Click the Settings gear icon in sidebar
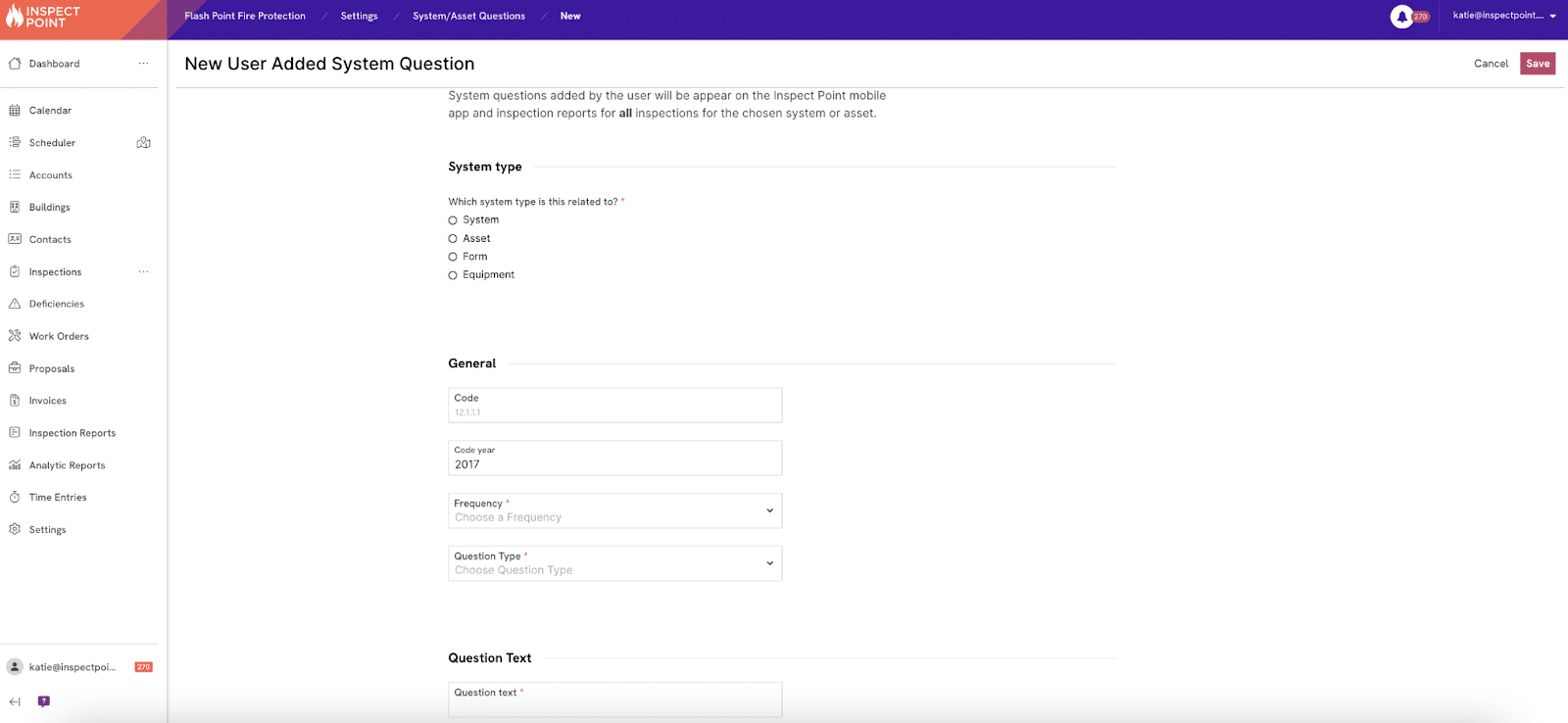 (15, 529)
